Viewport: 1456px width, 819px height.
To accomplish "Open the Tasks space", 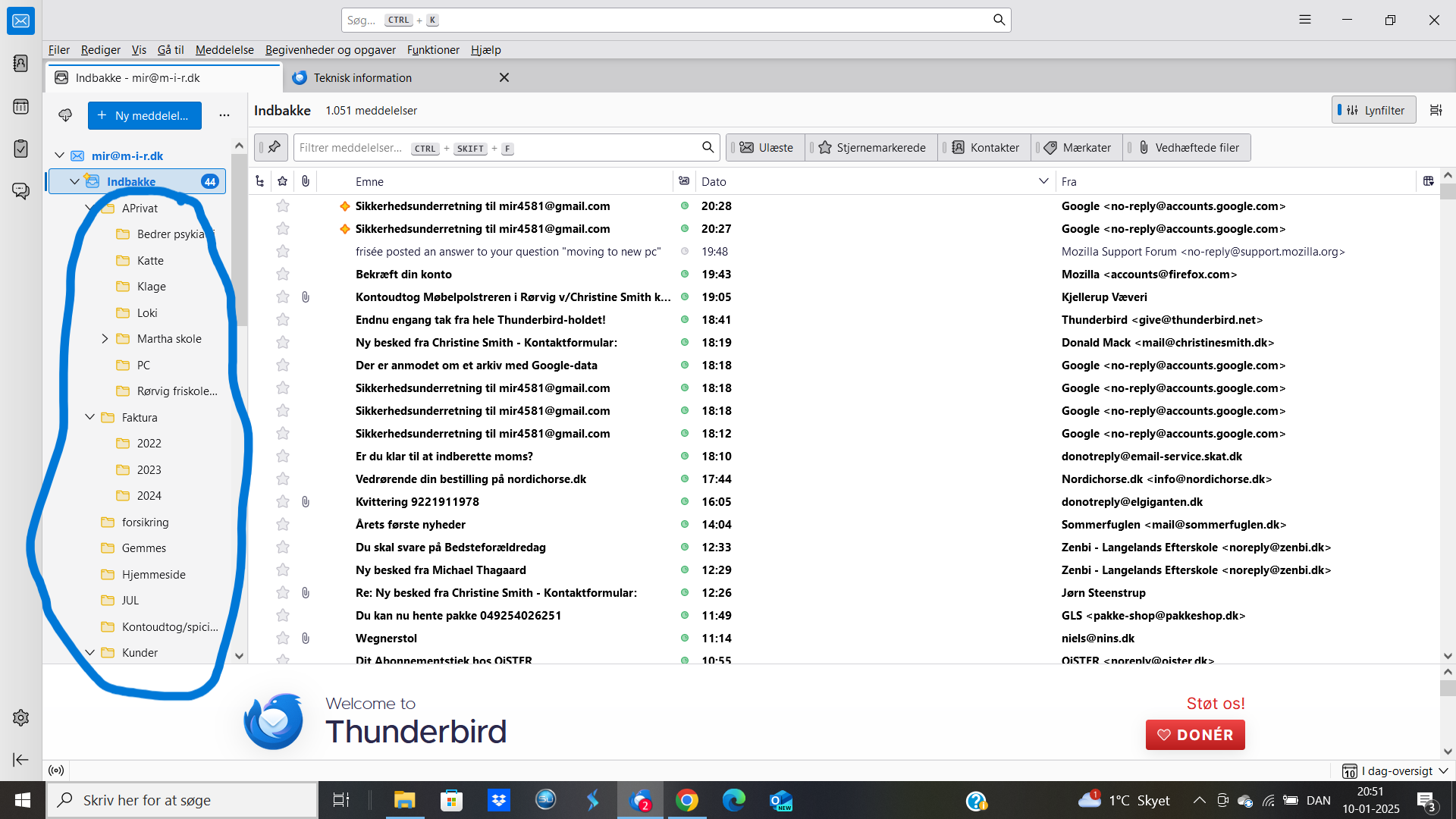I will [20, 149].
